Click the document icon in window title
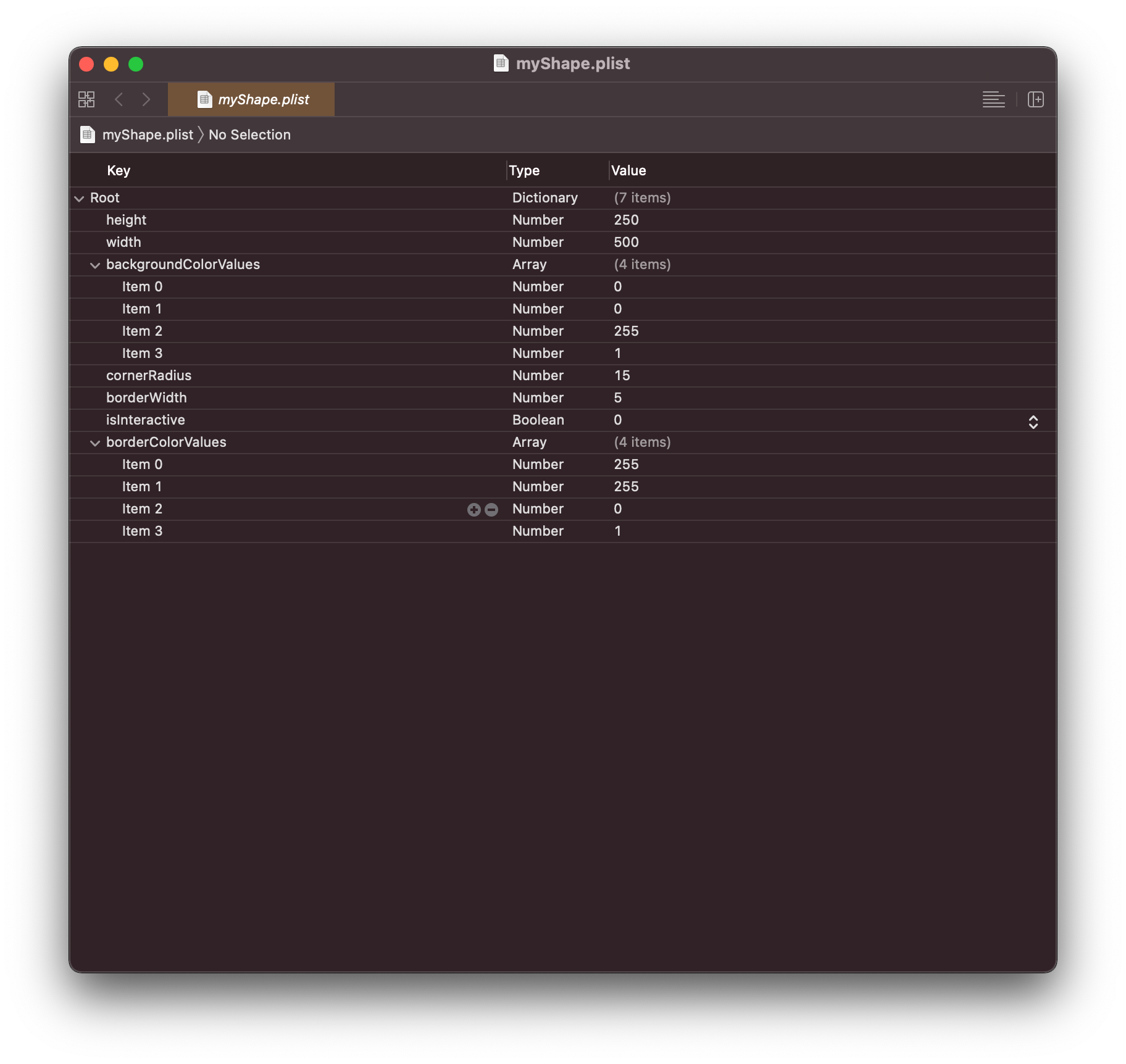Viewport: 1126px width, 1064px height. tap(501, 64)
